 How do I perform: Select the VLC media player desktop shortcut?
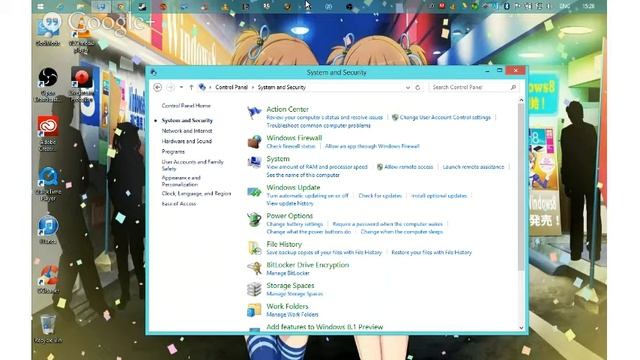[82, 36]
